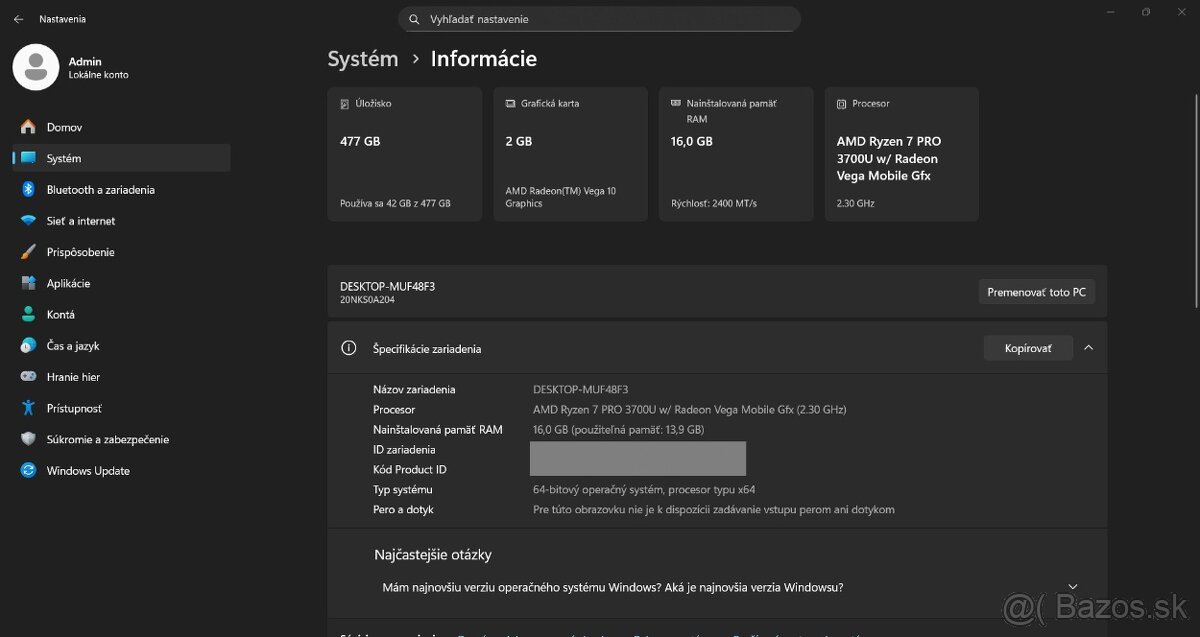Click Kopírovať to copy device specifications
The height and width of the screenshot is (637, 1200).
click(1028, 347)
